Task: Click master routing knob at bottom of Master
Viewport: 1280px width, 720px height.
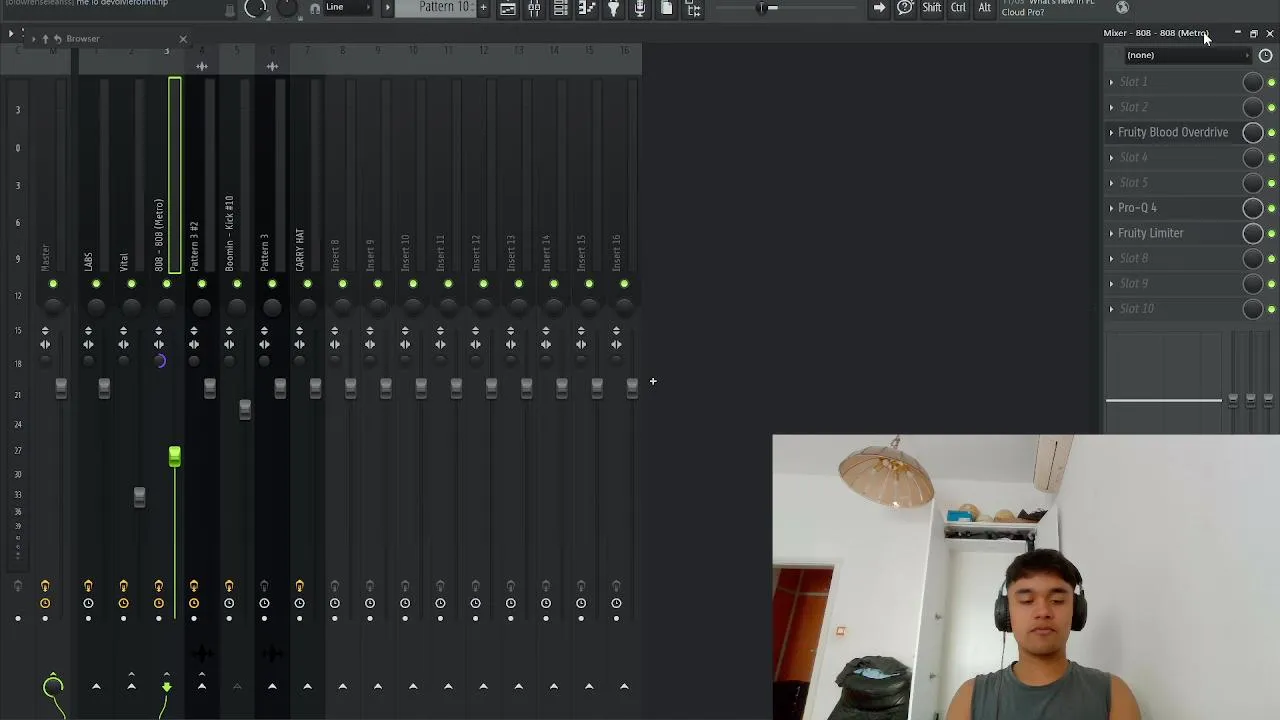Action: tap(53, 686)
